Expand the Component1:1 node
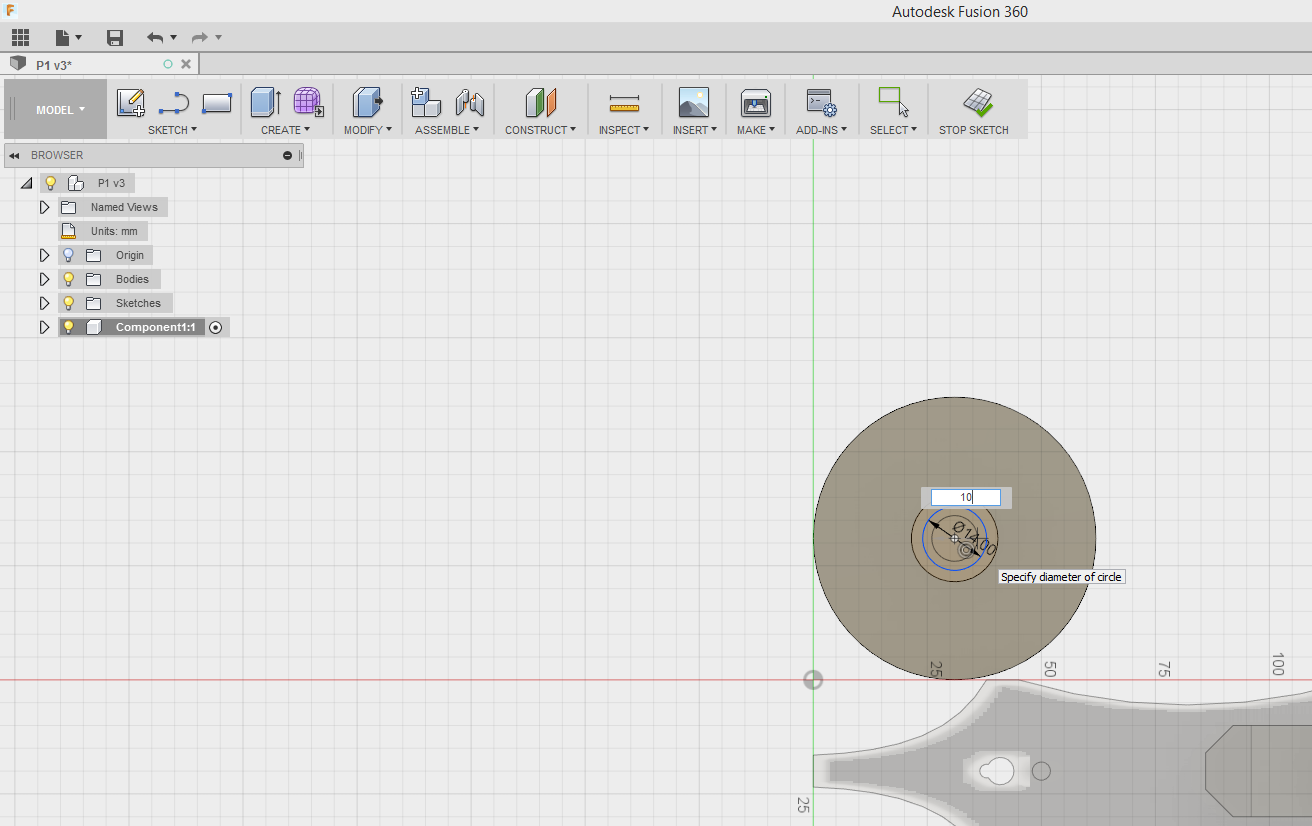This screenshot has height=826, width=1312. pyautogui.click(x=44, y=327)
